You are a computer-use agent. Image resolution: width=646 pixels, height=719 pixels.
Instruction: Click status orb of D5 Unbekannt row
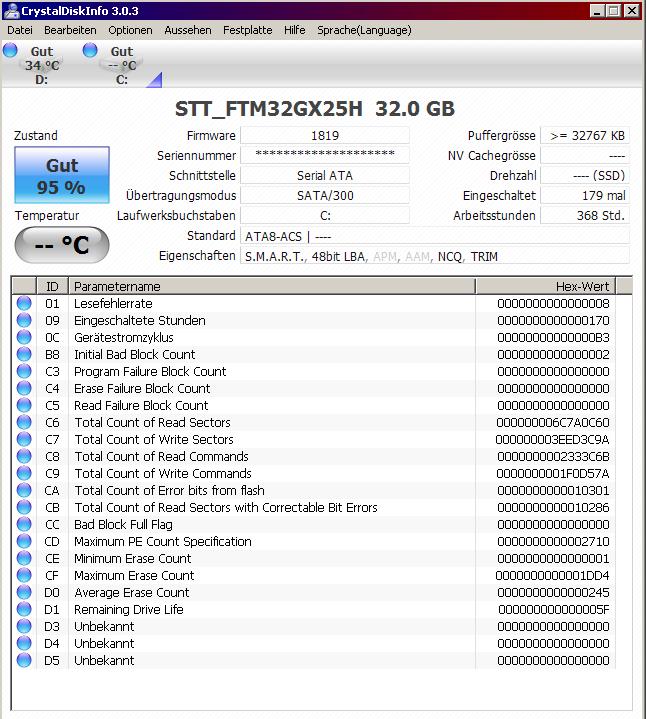coord(24,660)
